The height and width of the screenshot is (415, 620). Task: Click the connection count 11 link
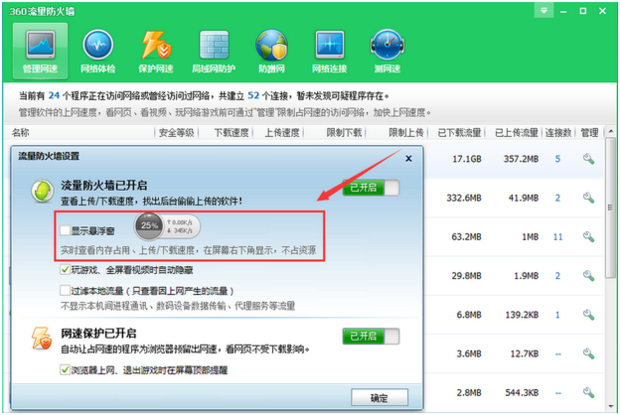(x=558, y=237)
